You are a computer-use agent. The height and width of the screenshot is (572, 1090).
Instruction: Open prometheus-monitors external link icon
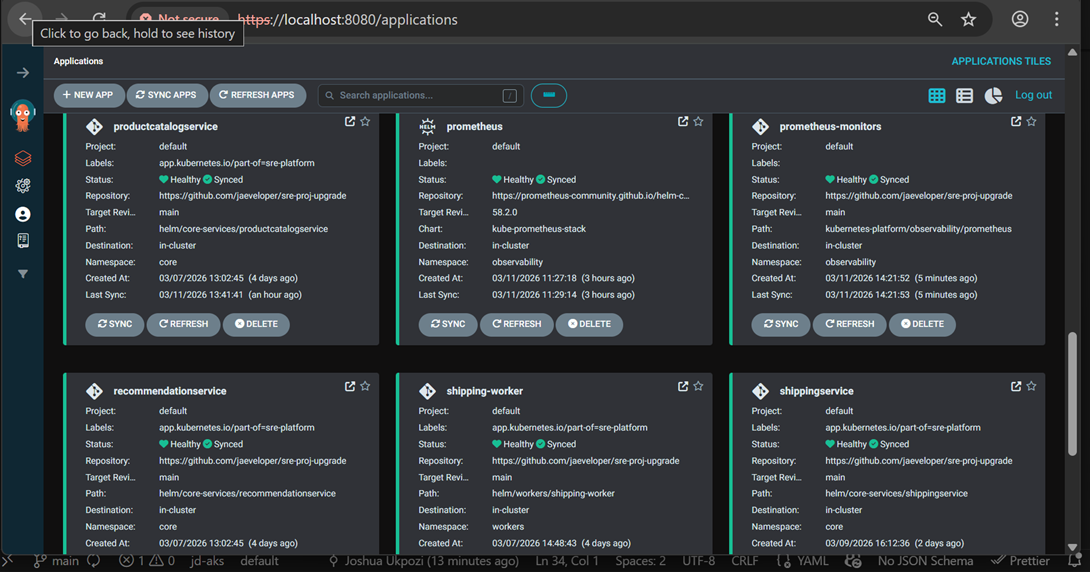pyautogui.click(x=1016, y=122)
